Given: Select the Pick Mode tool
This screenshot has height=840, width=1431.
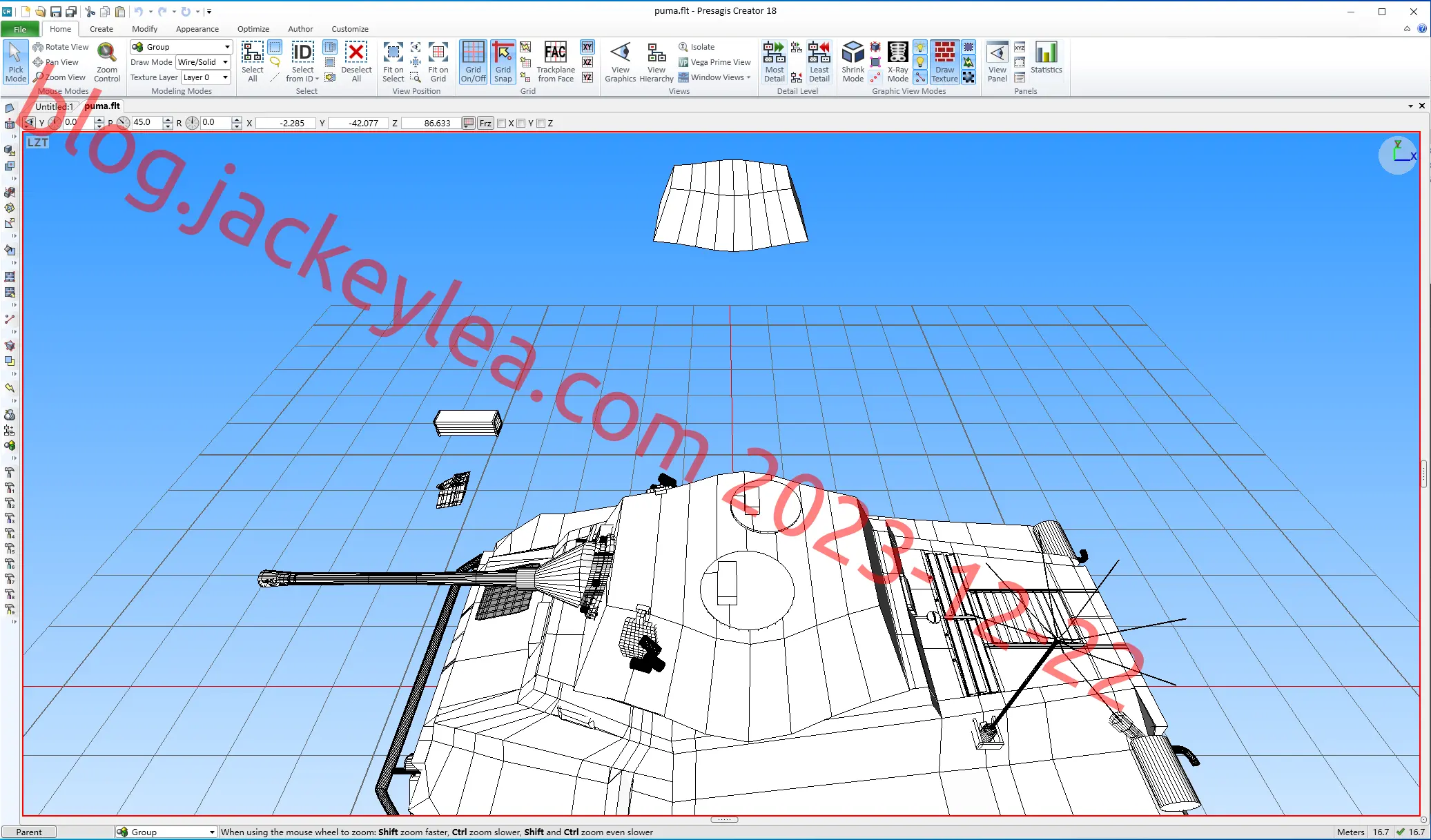Looking at the screenshot, I should pos(15,62).
